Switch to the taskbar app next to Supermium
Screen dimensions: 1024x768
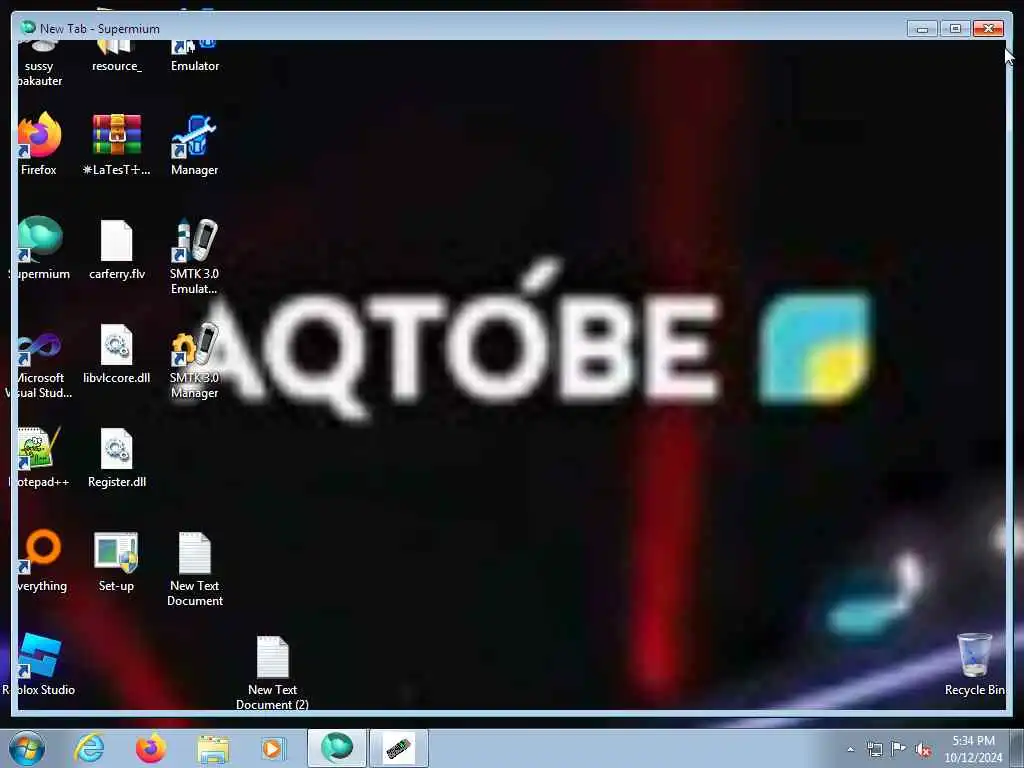pos(399,748)
